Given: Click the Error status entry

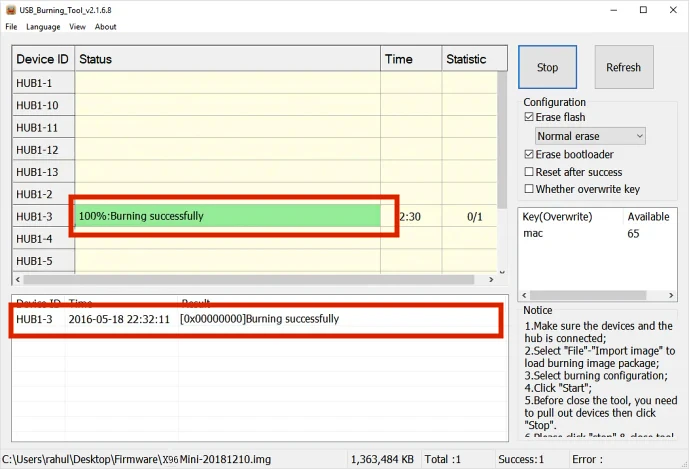Looking at the screenshot, I should click(x=587, y=459).
